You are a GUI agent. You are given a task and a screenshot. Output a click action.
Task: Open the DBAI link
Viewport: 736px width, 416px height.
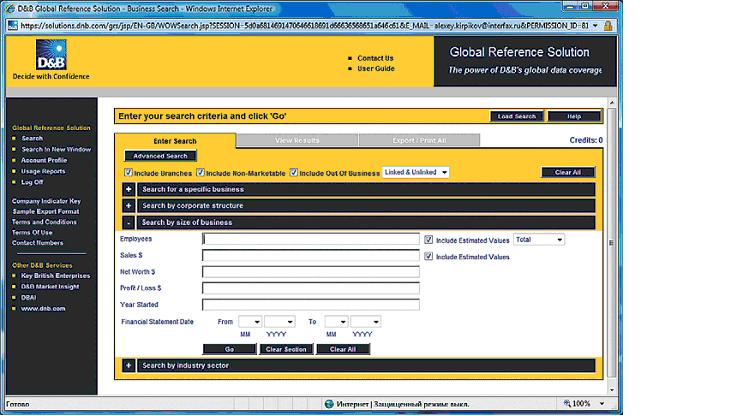(x=29, y=297)
